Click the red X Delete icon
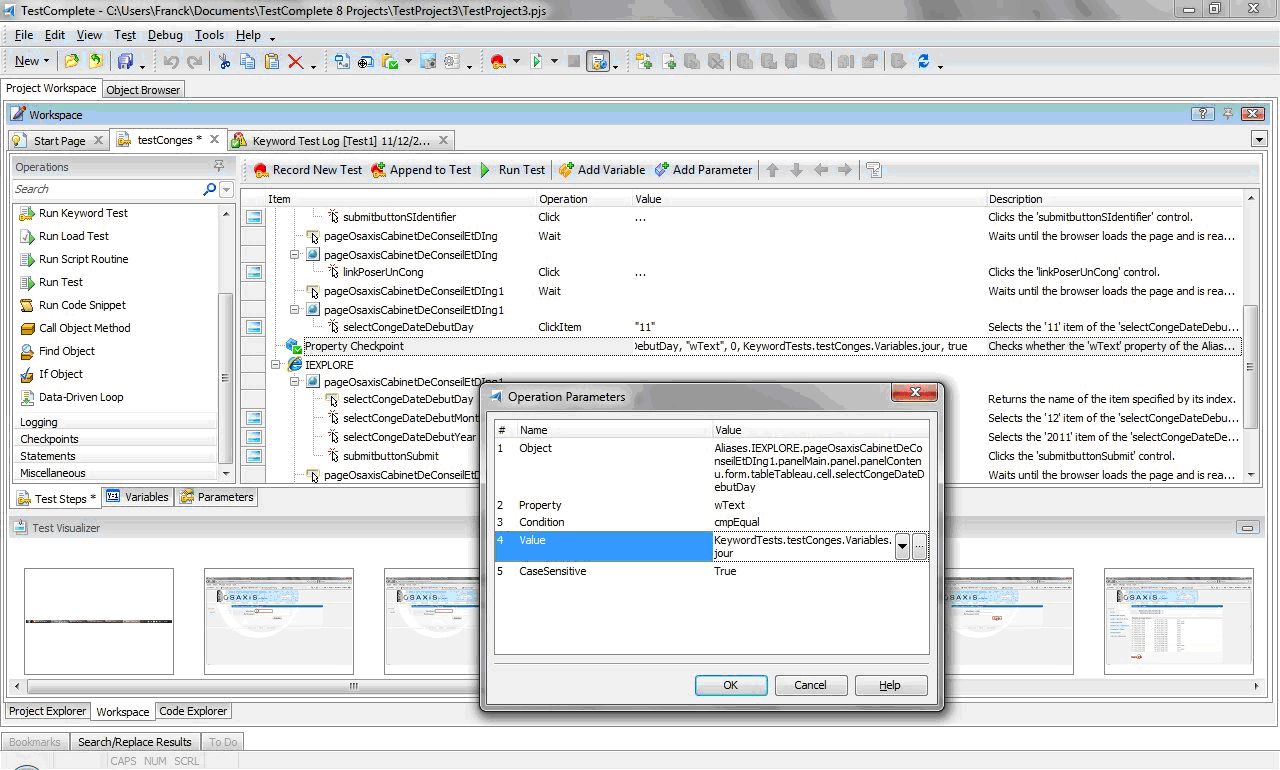 click(x=296, y=61)
